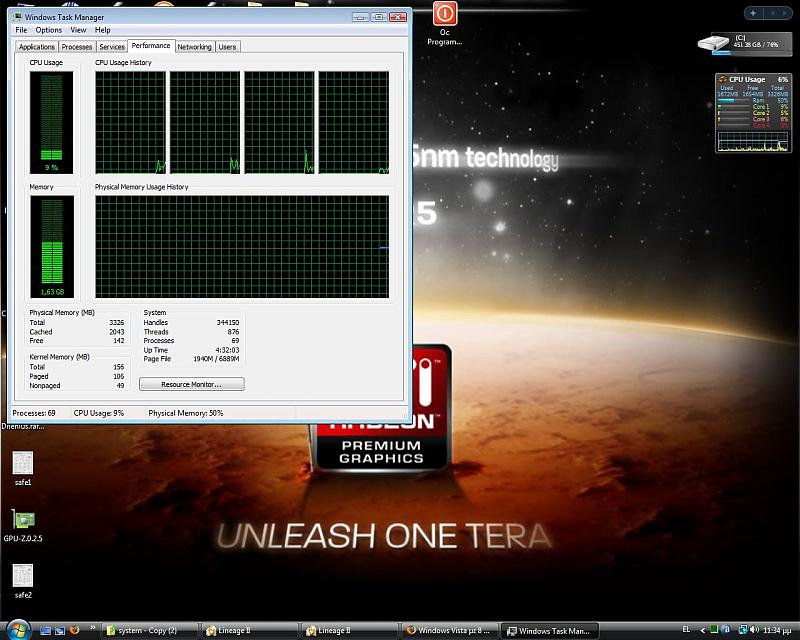
Task: Click the Paged kernel memory value 106
Action: click(119, 376)
